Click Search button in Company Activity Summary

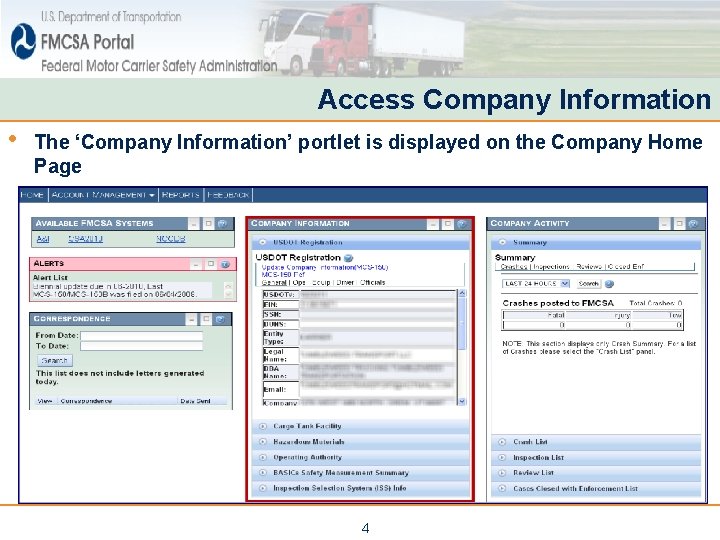coord(588,284)
